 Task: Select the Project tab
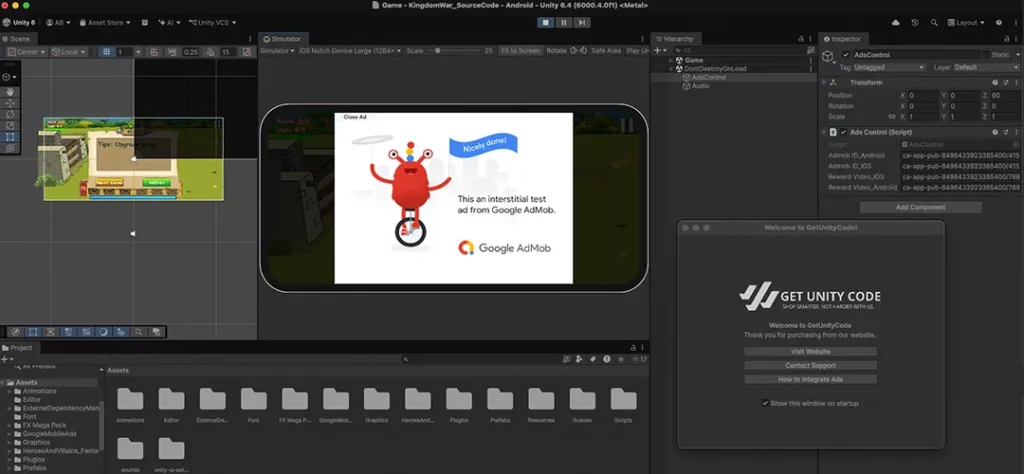pos(18,348)
